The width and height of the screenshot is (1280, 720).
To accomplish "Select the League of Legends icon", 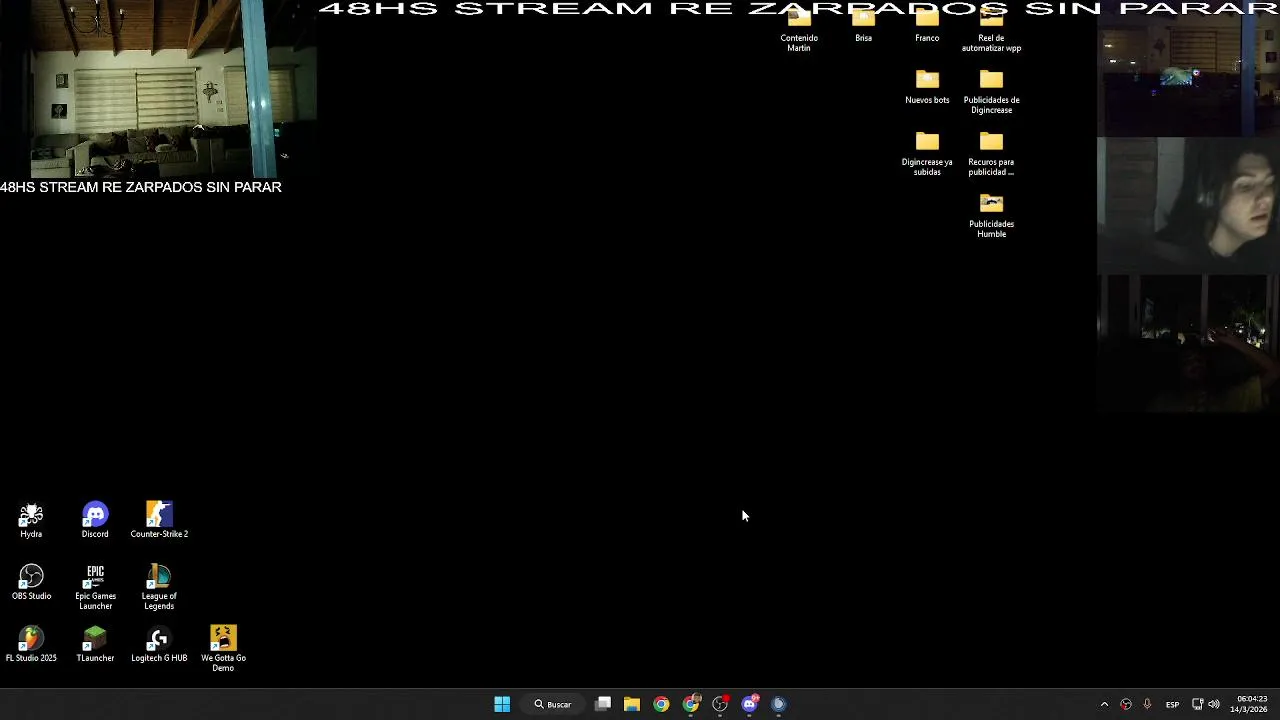I will pyautogui.click(x=159, y=588).
